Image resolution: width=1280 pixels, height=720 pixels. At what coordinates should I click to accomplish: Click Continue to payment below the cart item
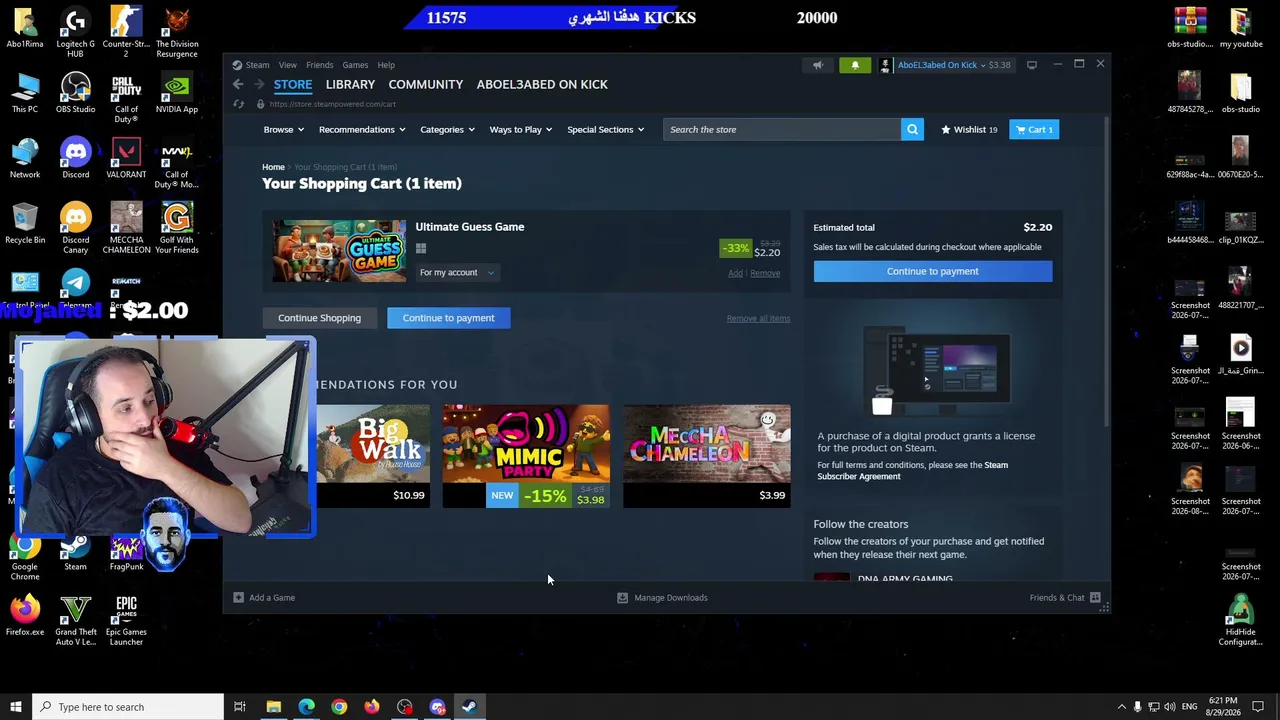[448, 318]
